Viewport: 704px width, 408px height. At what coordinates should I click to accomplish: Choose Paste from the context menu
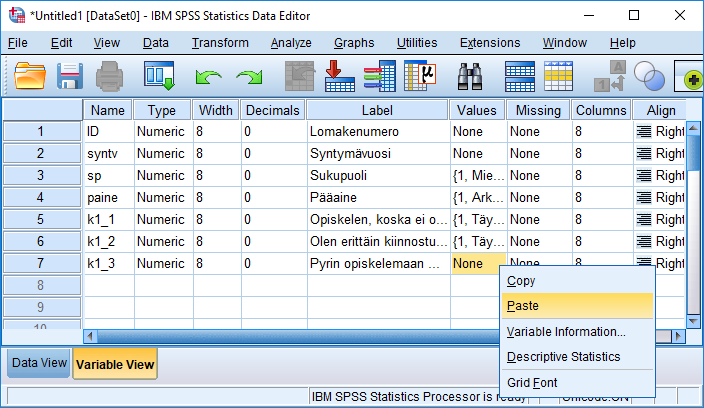pyautogui.click(x=577, y=306)
